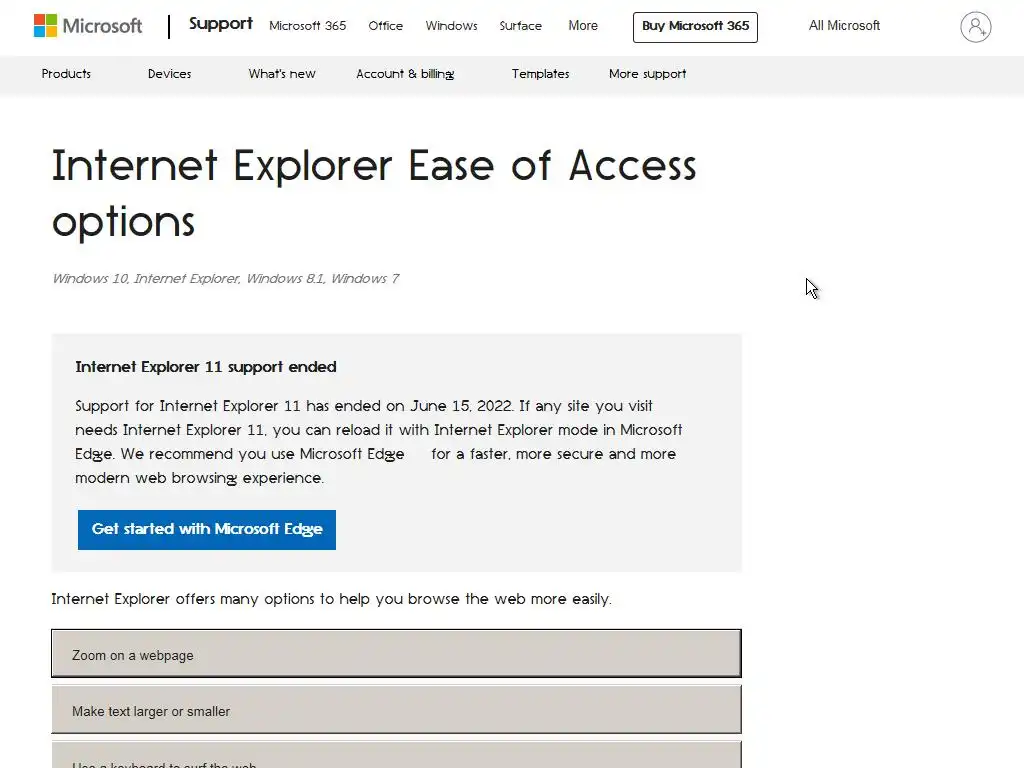Select Office in the top navigation
Image resolution: width=1024 pixels, height=768 pixels.
click(x=385, y=26)
